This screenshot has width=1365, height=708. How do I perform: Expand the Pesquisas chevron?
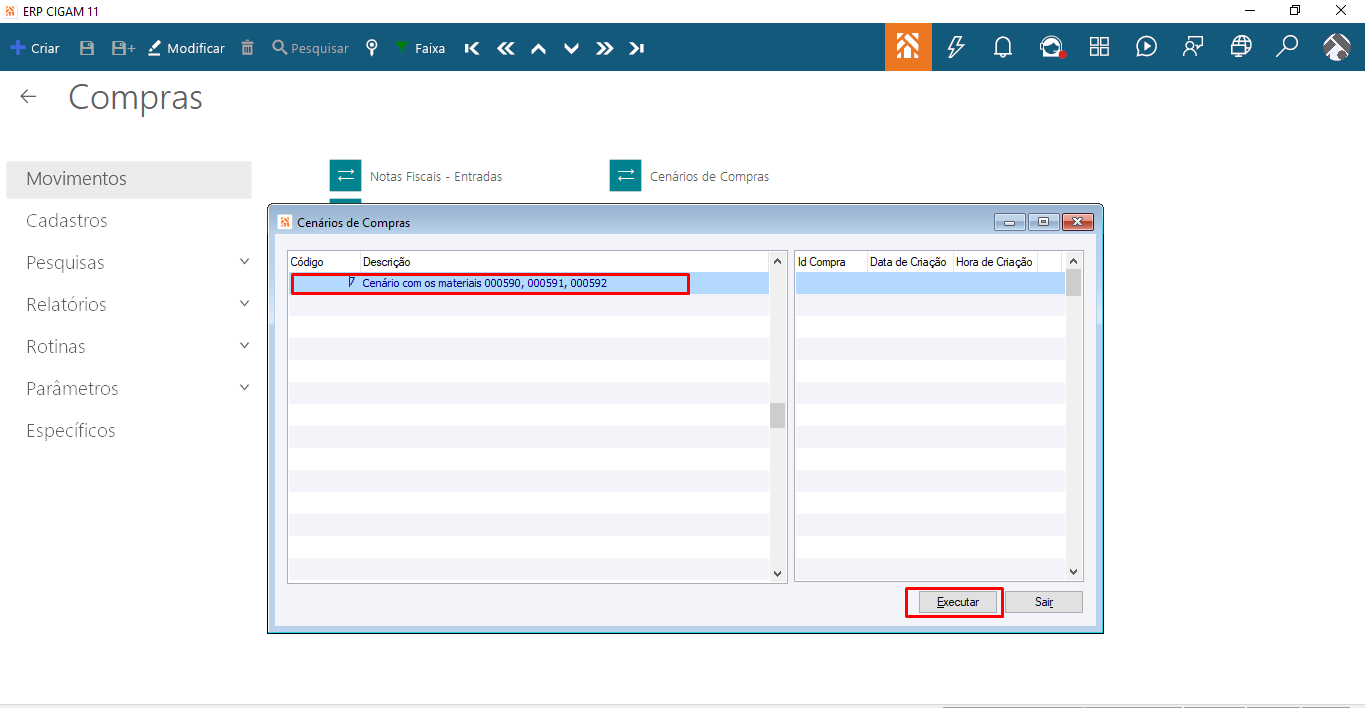point(245,262)
